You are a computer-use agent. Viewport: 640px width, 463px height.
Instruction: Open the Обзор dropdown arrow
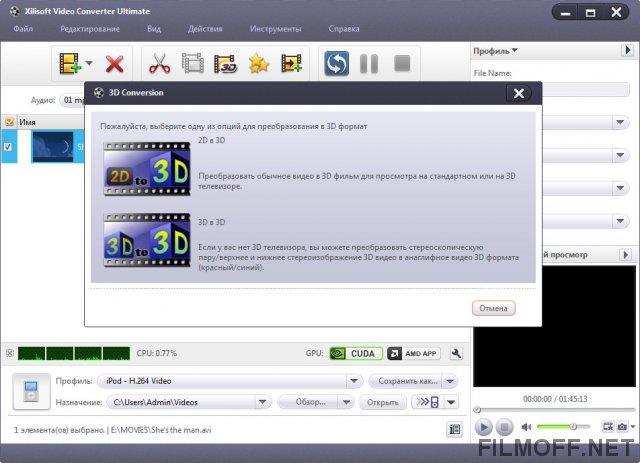coord(346,402)
